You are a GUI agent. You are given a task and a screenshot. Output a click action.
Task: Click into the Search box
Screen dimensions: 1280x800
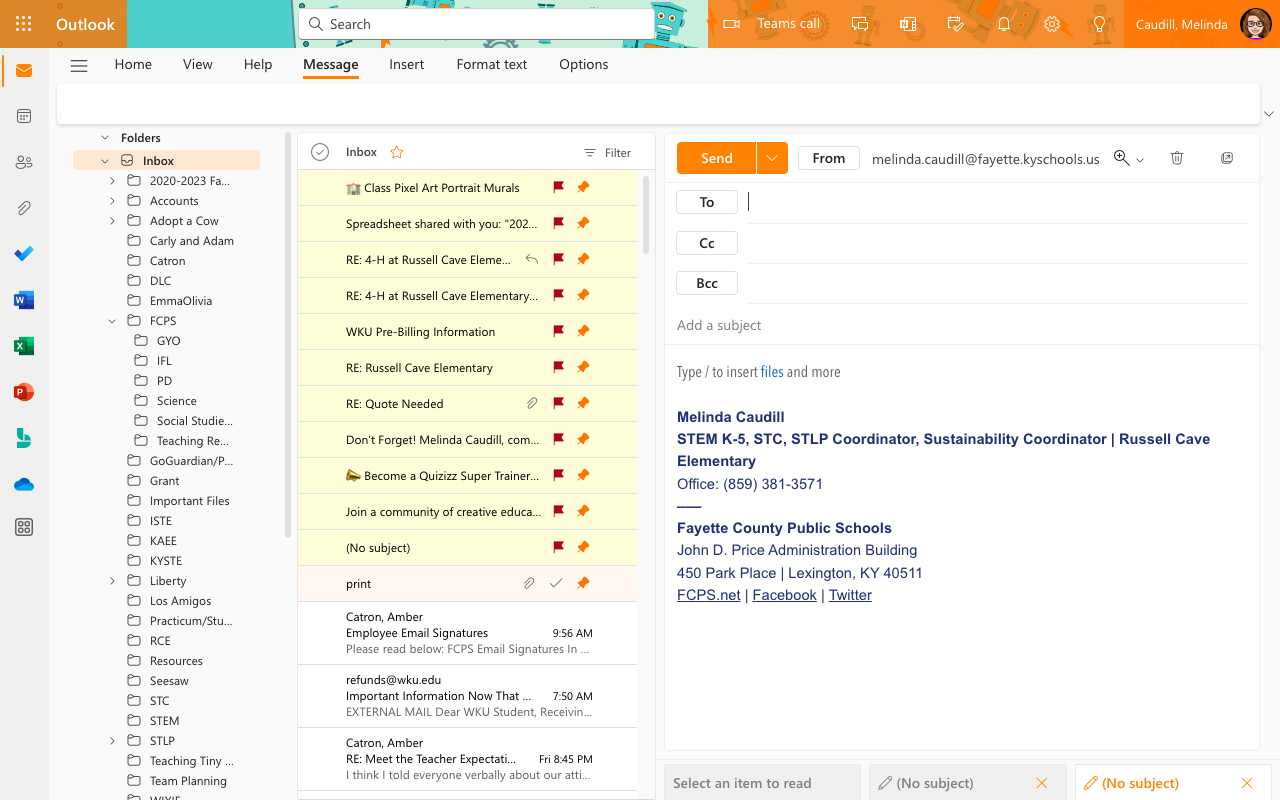(477, 24)
